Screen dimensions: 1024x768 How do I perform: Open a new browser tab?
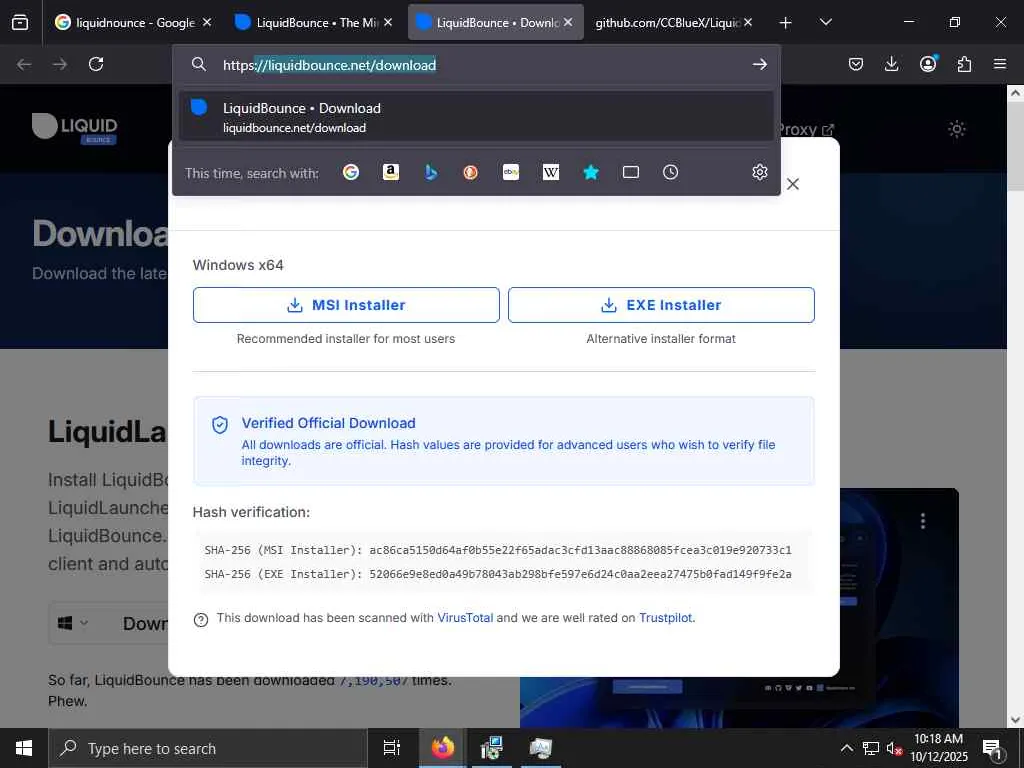pyautogui.click(x=786, y=22)
